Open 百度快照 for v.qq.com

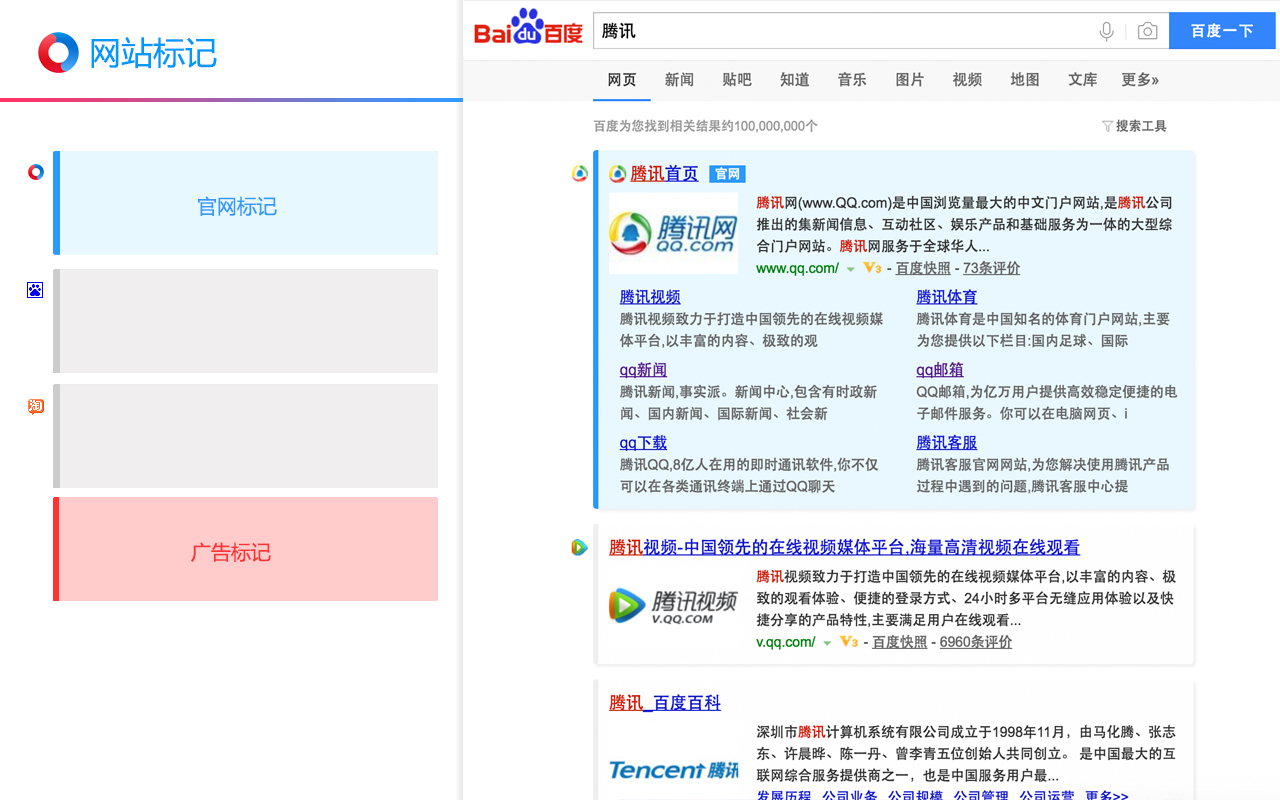(900, 642)
